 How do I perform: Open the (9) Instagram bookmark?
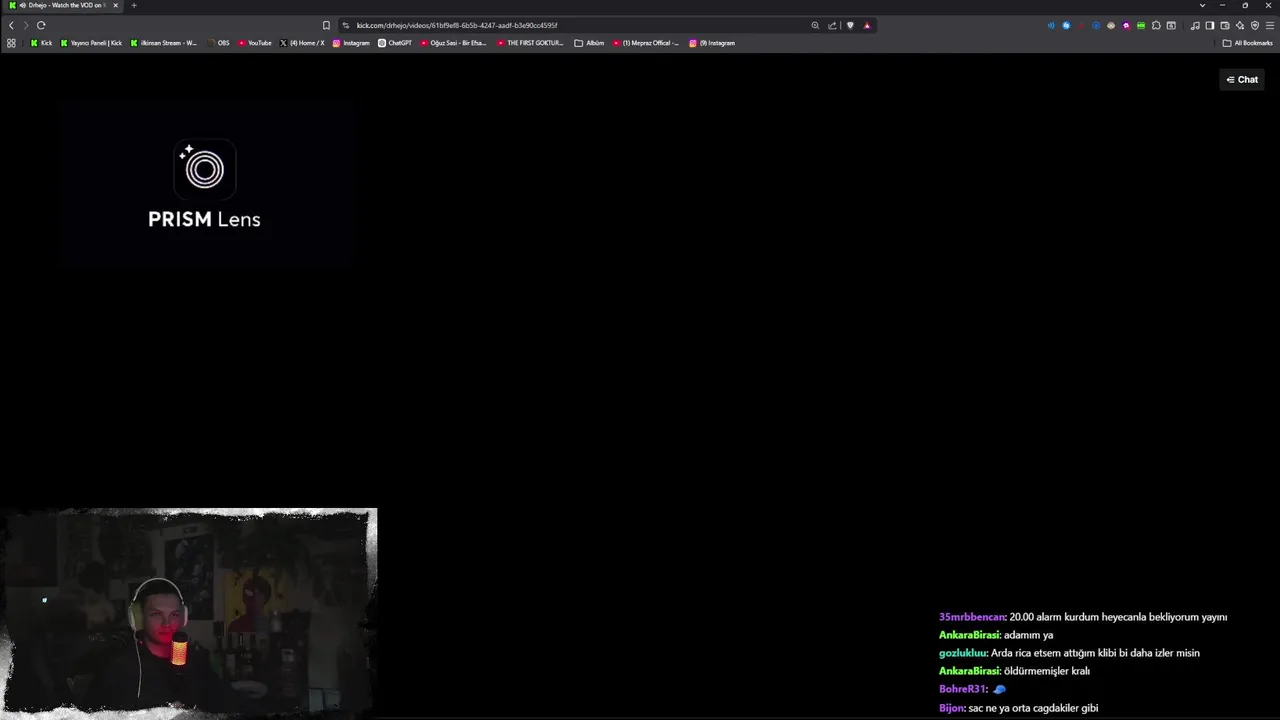click(712, 43)
